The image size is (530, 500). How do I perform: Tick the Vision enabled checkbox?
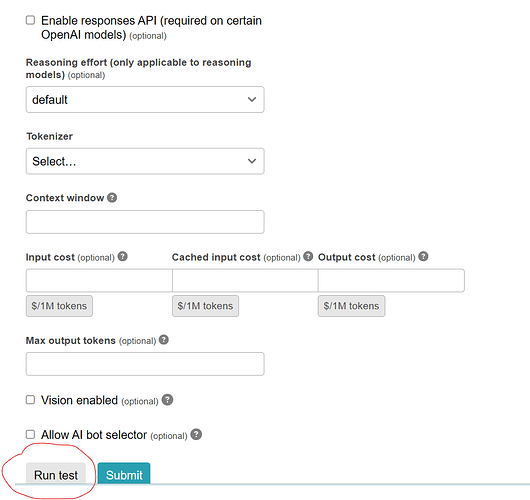[30, 400]
